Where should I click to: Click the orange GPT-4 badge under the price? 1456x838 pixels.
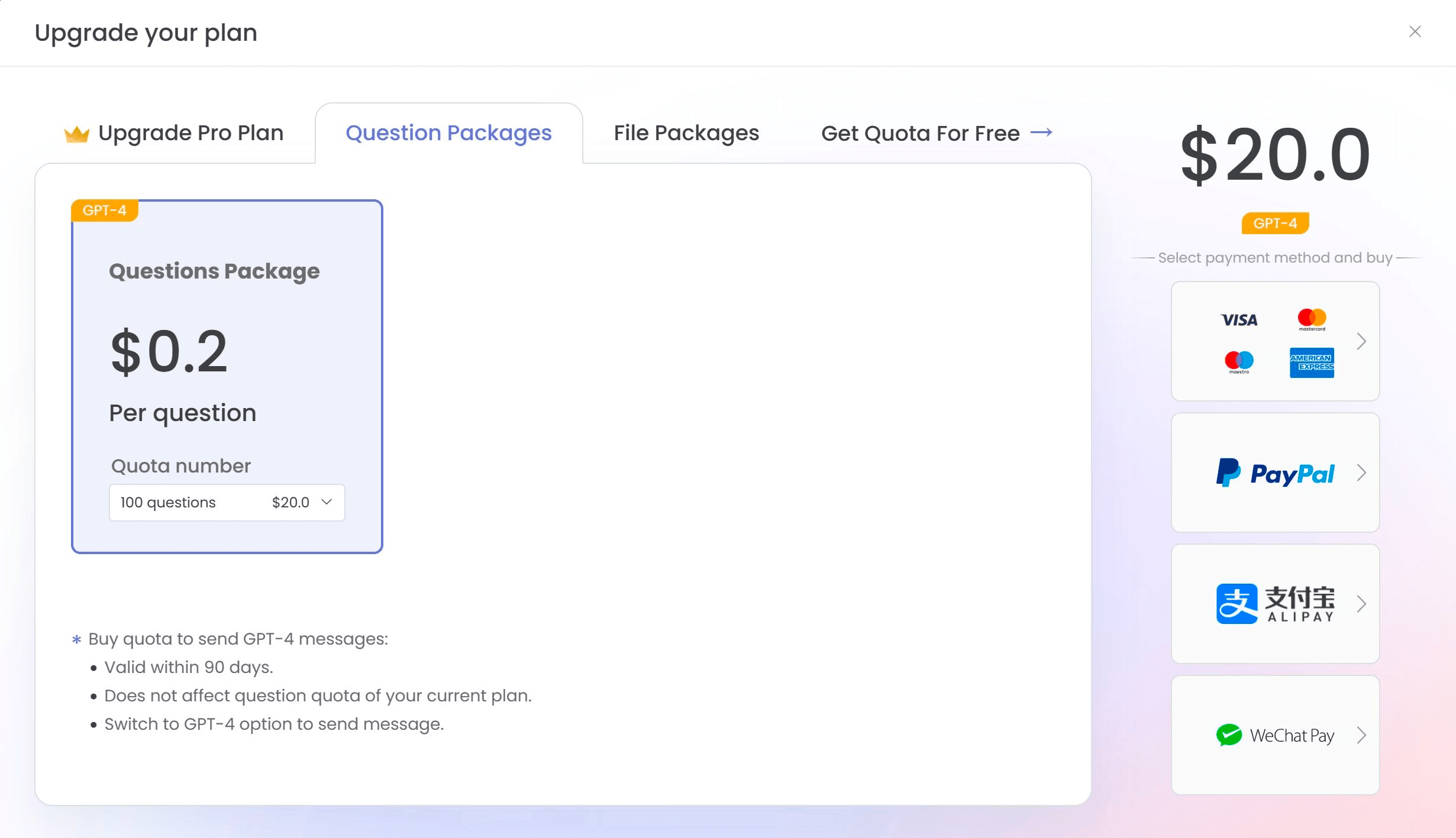click(1275, 224)
